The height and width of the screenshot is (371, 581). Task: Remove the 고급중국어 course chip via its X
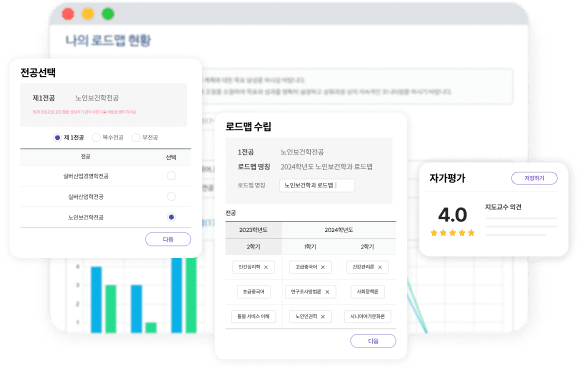(x=323, y=267)
